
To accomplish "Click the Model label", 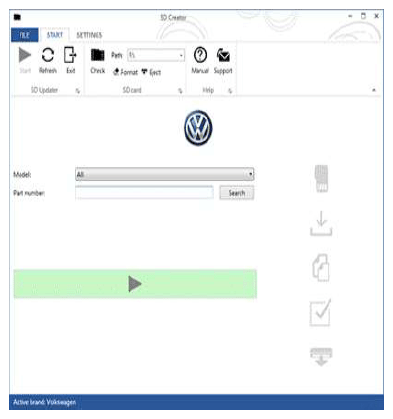I will click(22, 175).
